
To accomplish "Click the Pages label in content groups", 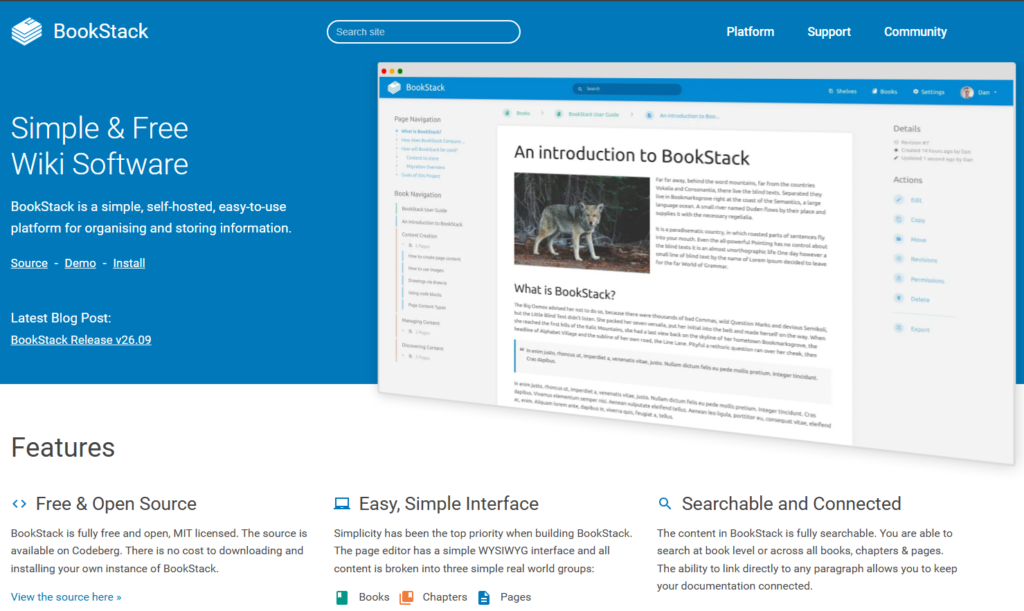I will tap(515, 597).
